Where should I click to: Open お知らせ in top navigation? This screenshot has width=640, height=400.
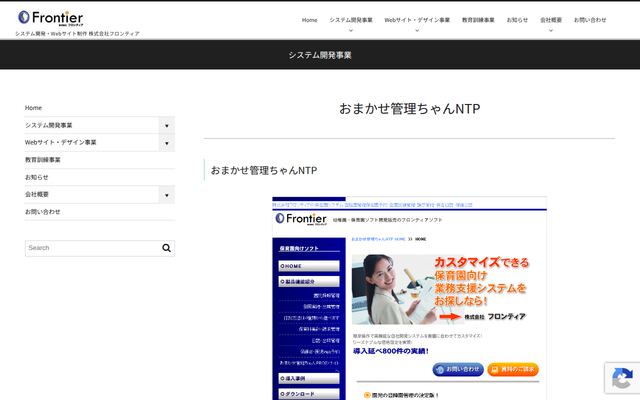[517, 20]
